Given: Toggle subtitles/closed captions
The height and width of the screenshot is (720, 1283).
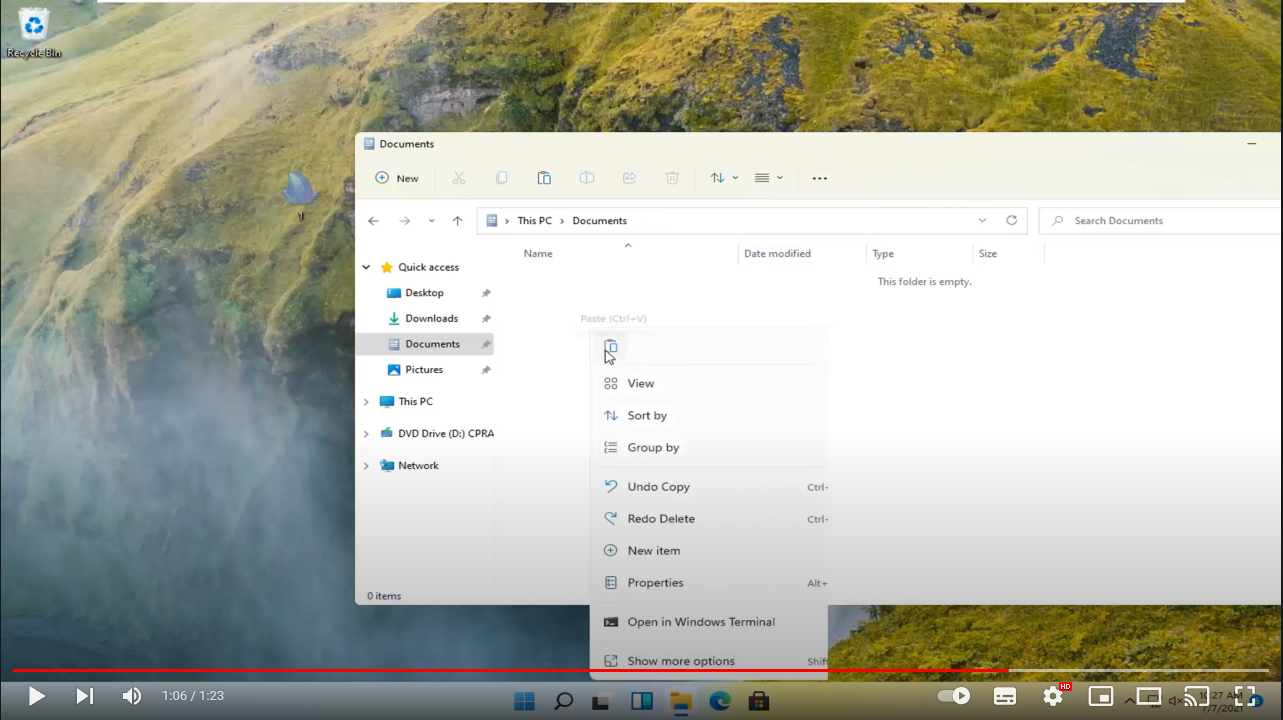Looking at the screenshot, I should [x=1005, y=696].
